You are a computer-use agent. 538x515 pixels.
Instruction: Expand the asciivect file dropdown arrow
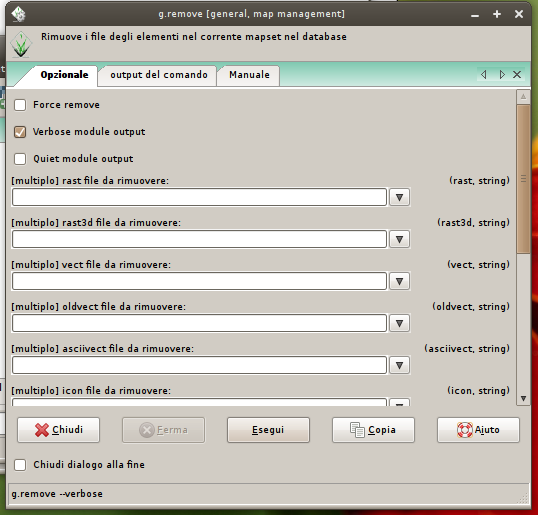[399, 365]
